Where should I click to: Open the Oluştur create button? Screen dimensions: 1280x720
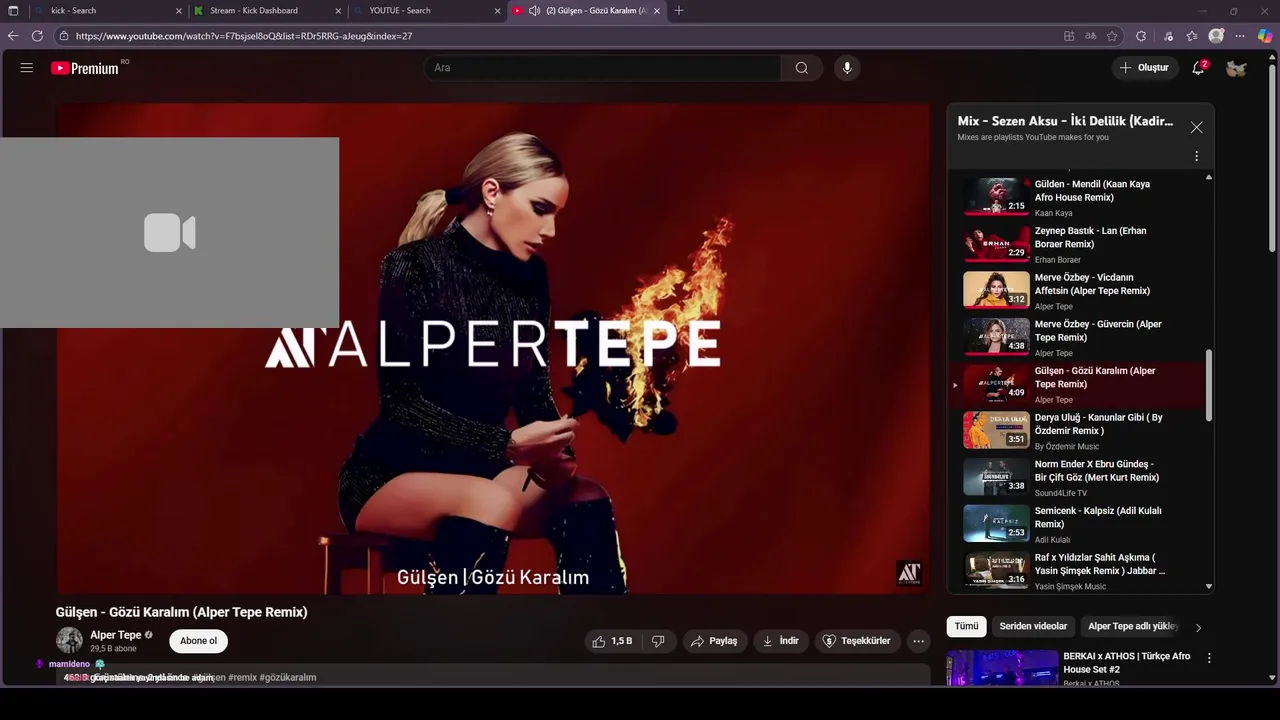(1144, 68)
